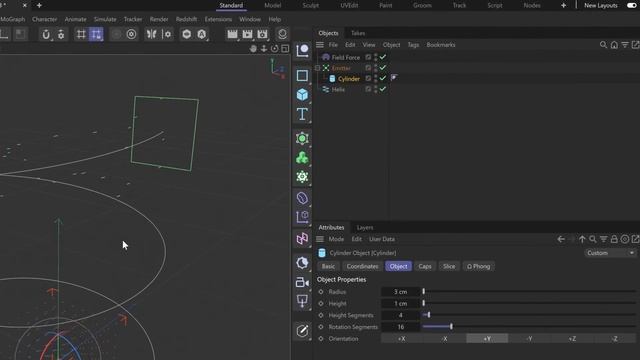The image size is (640, 360).
Task: Disable Field Force green checkmark
Action: pyautogui.click(x=383, y=57)
